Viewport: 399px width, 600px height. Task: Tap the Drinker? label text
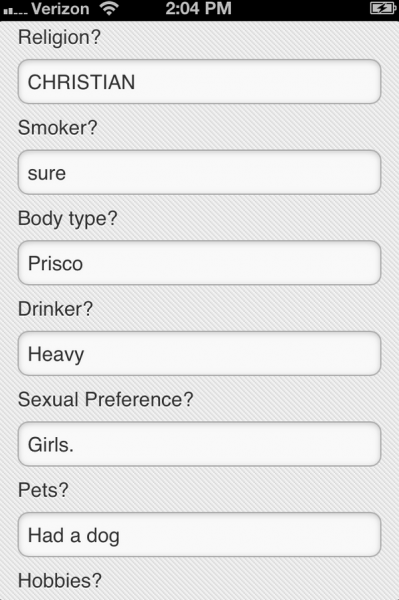(55, 309)
